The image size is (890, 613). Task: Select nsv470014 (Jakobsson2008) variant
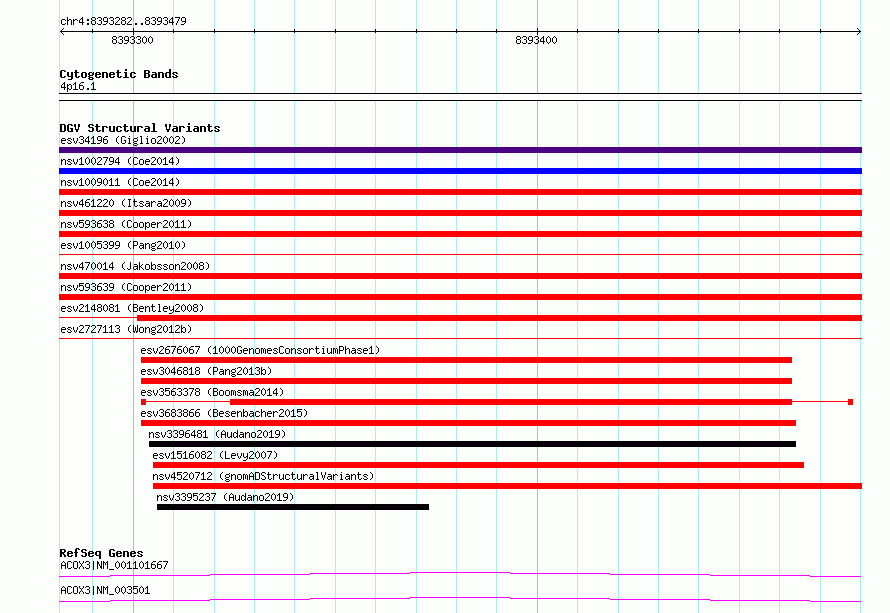pos(135,266)
